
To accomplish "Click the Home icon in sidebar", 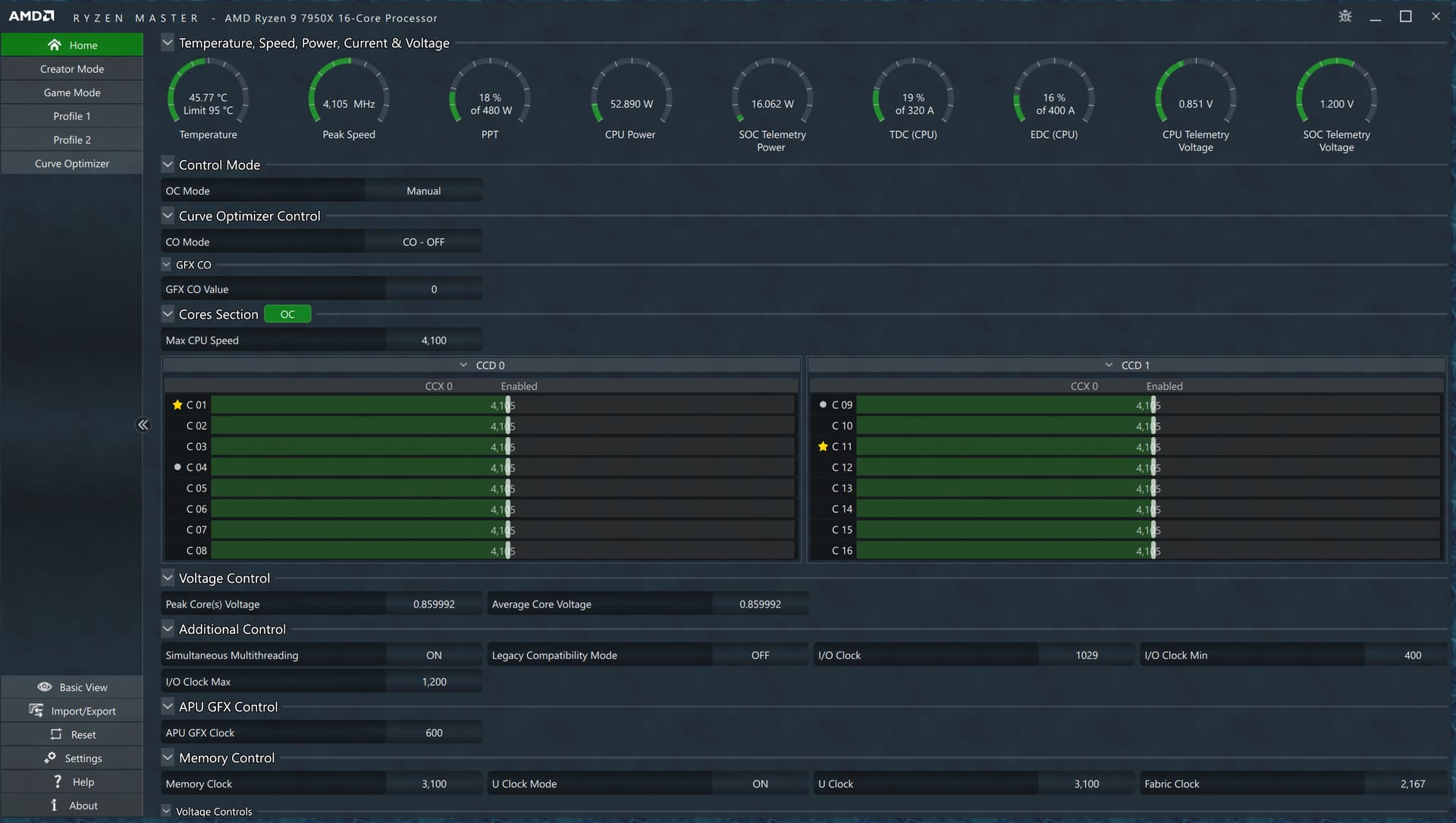I will tap(54, 45).
